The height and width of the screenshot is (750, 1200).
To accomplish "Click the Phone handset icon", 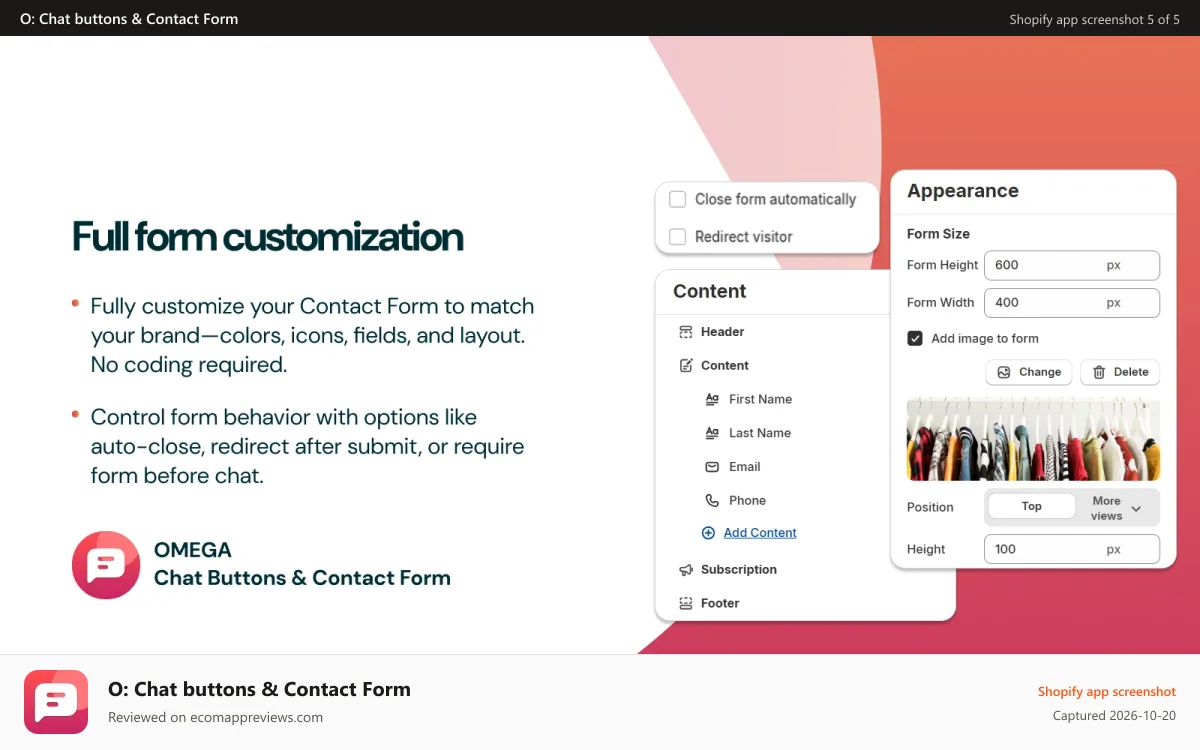I will pyautogui.click(x=712, y=501).
